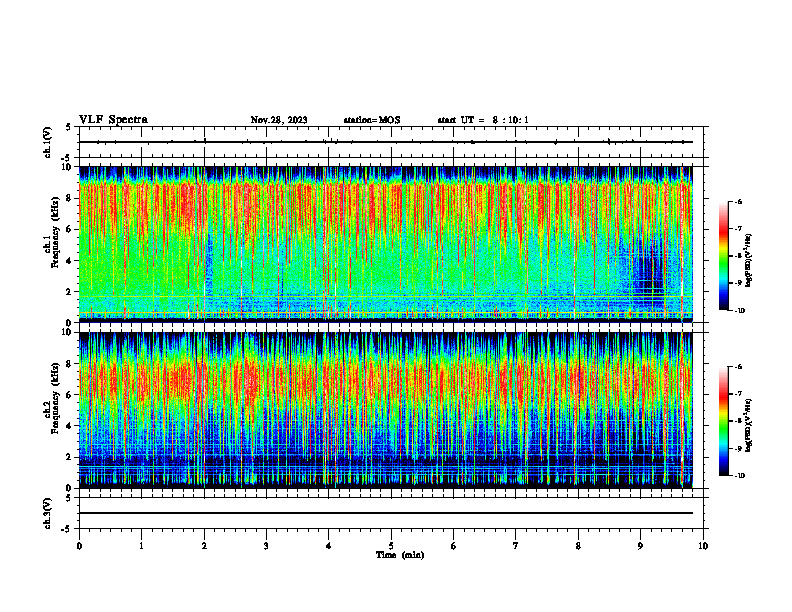This screenshot has width=792, height=612.
Task: Click time axis tick label "2"
Action: point(204,546)
